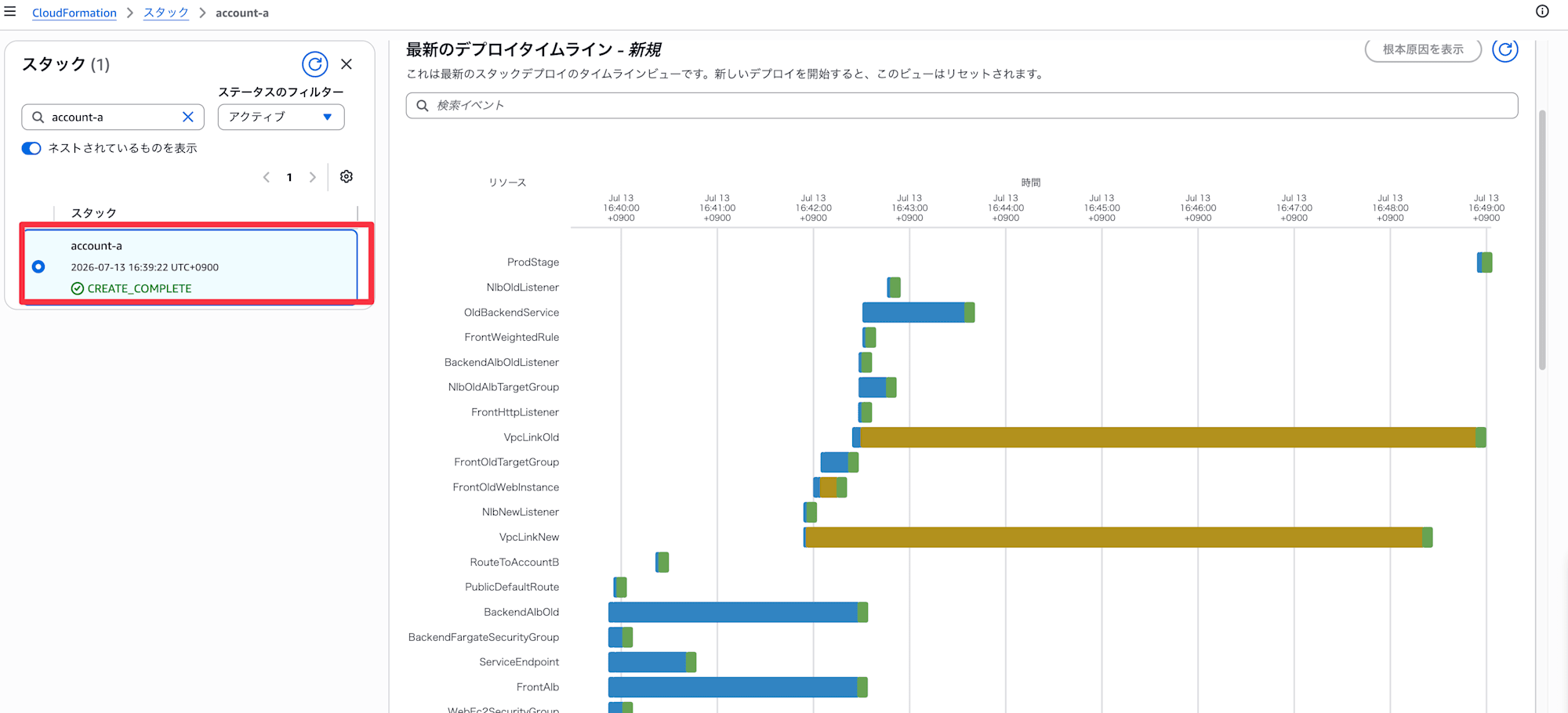Close the stacks side panel

pos(347,64)
